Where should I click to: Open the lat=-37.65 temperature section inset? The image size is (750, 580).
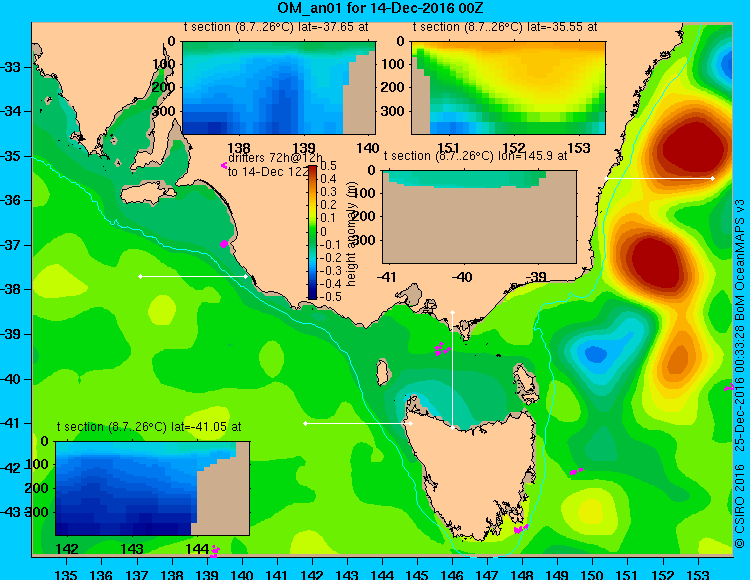pyautogui.click(x=279, y=88)
